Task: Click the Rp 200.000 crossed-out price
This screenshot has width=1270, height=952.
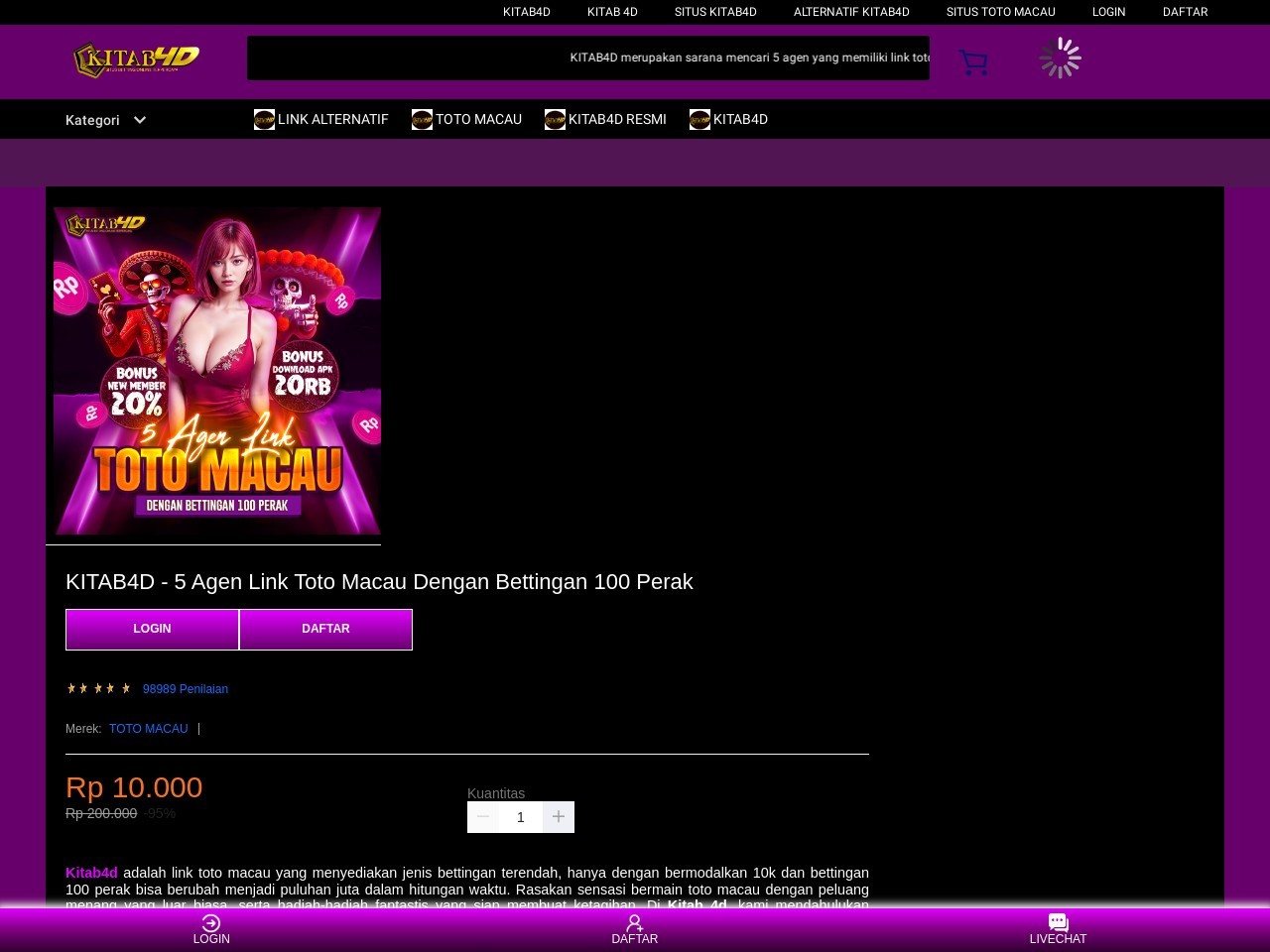Action: [101, 813]
